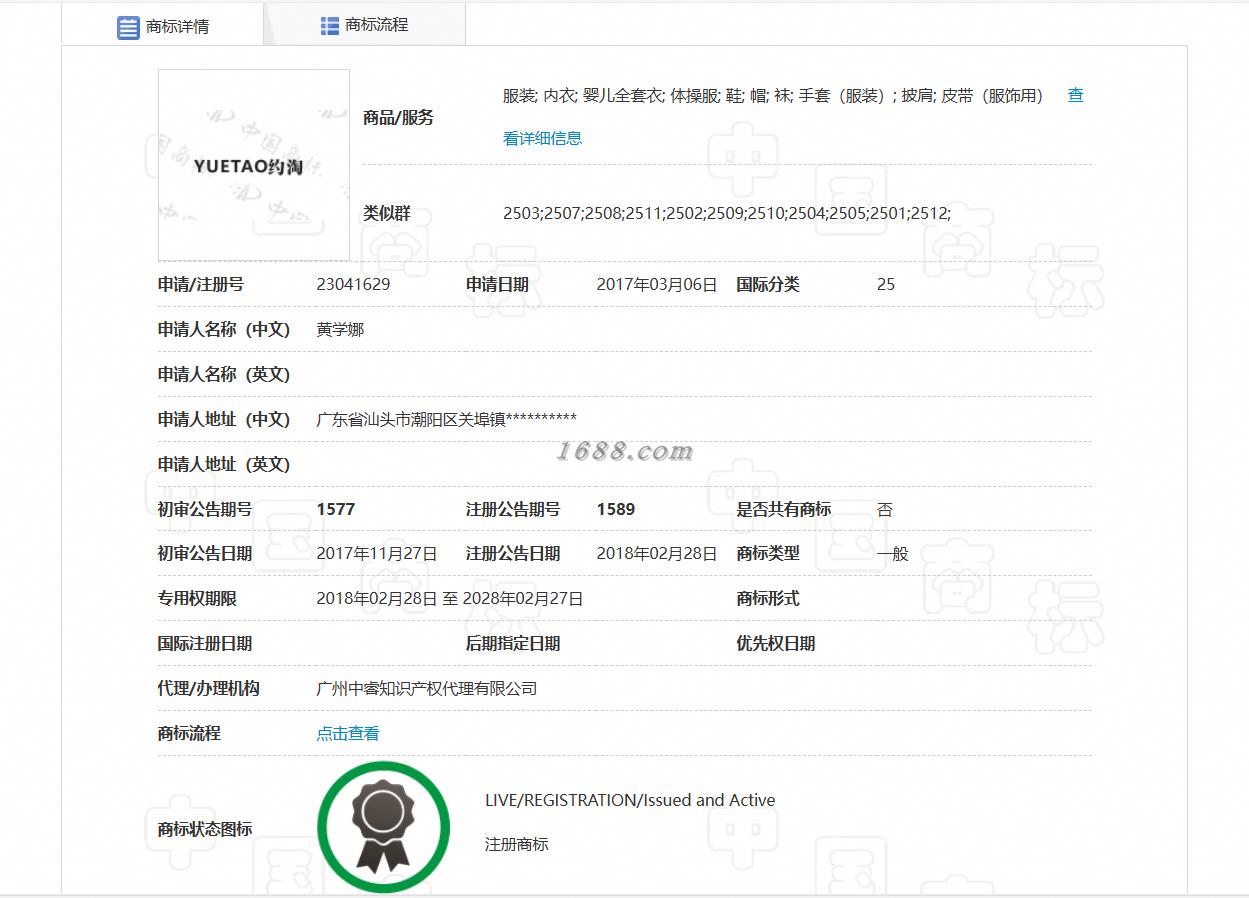This screenshot has width=1249, height=898.
Task: Open the 商标详情 tab
Action: pyautogui.click(x=163, y=26)
